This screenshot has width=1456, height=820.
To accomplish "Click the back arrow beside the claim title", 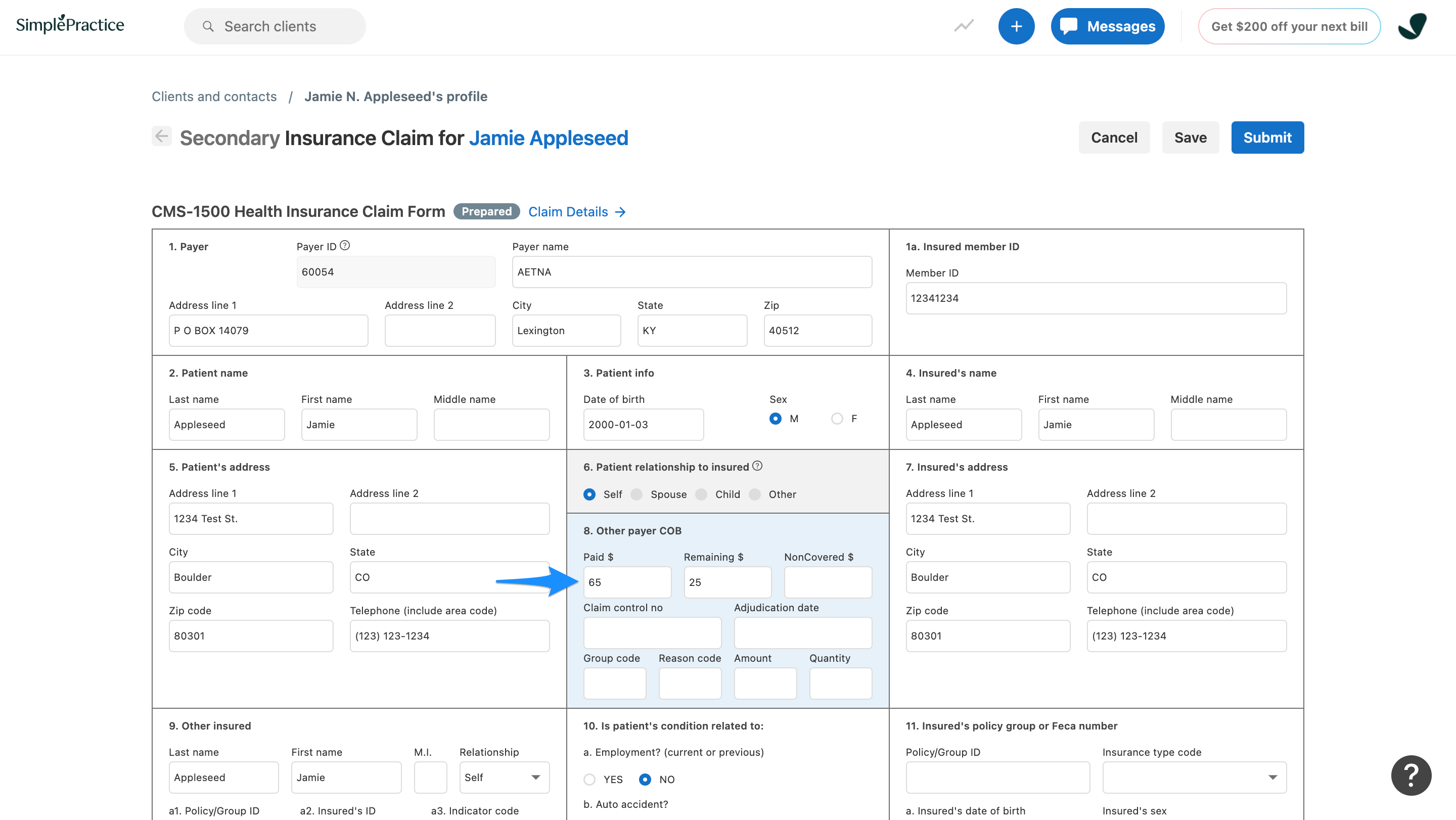I will pos(162,136).
